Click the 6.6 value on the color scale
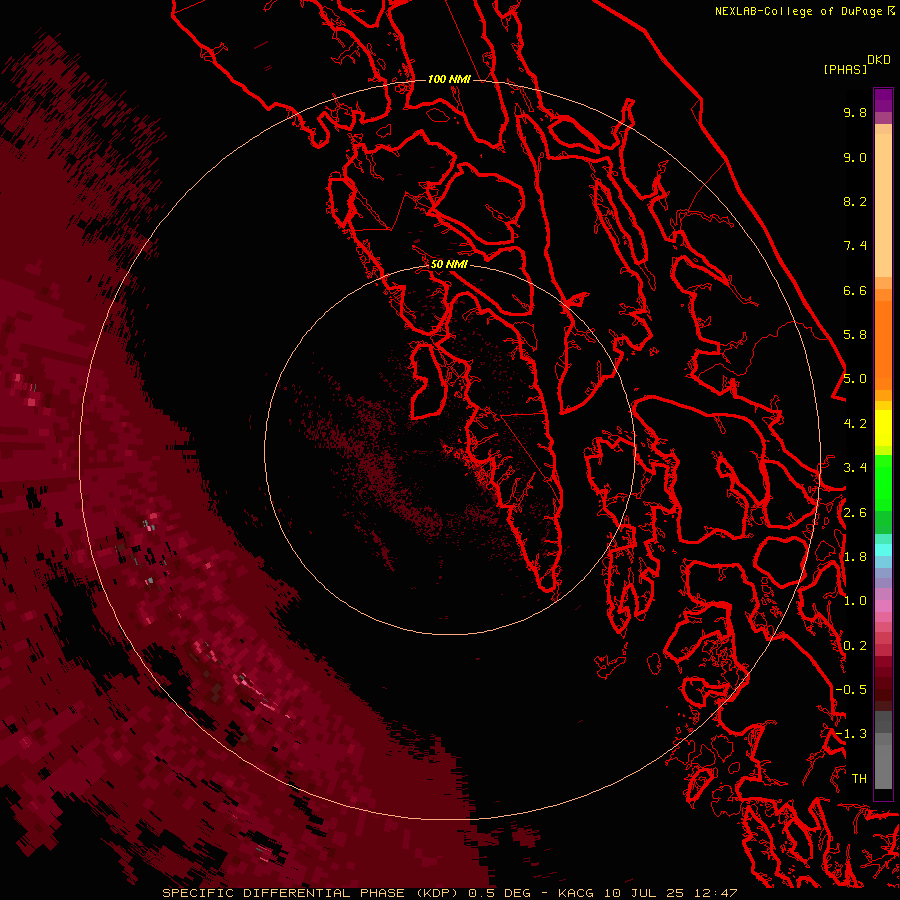 click(855, 290)
